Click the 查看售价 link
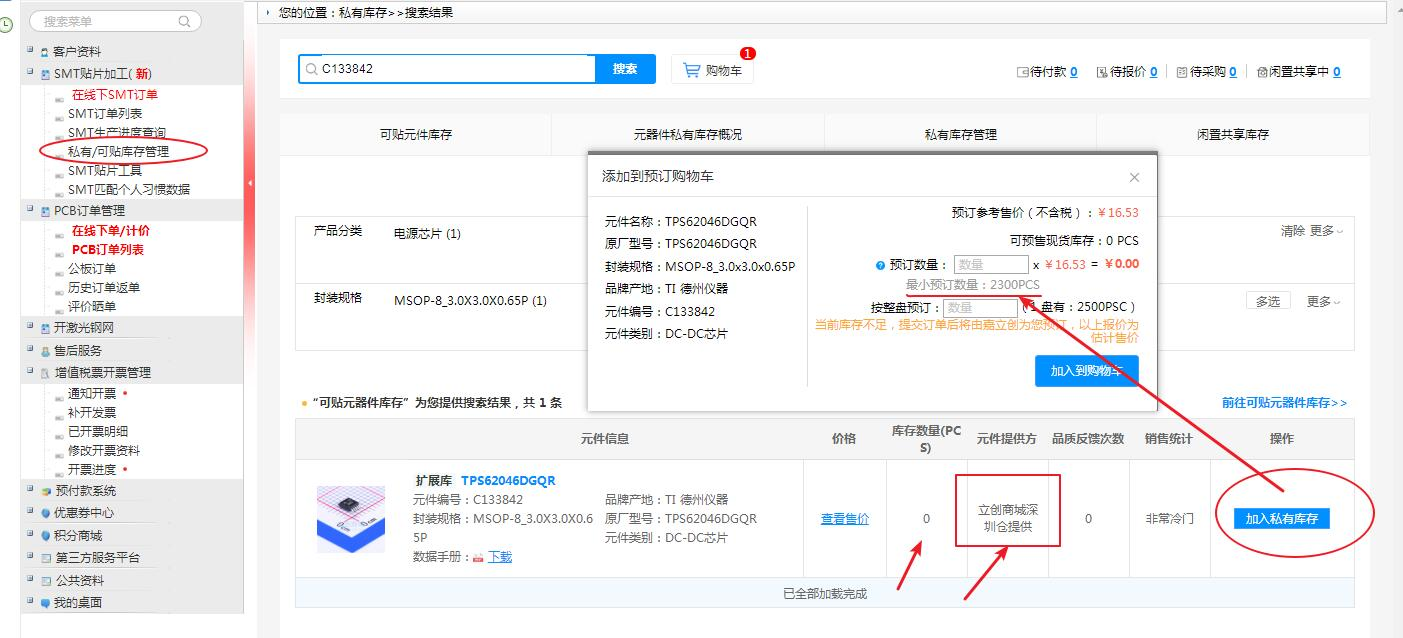The height and width of the screenshot is (638, 1403). pos(844,519)
